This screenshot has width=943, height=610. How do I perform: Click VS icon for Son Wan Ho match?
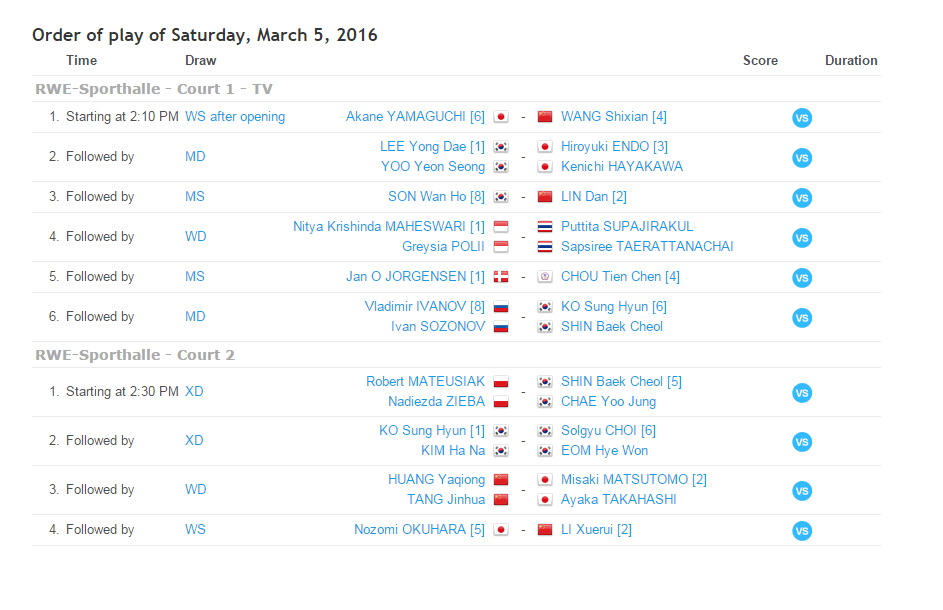click(x=801, y=198)
